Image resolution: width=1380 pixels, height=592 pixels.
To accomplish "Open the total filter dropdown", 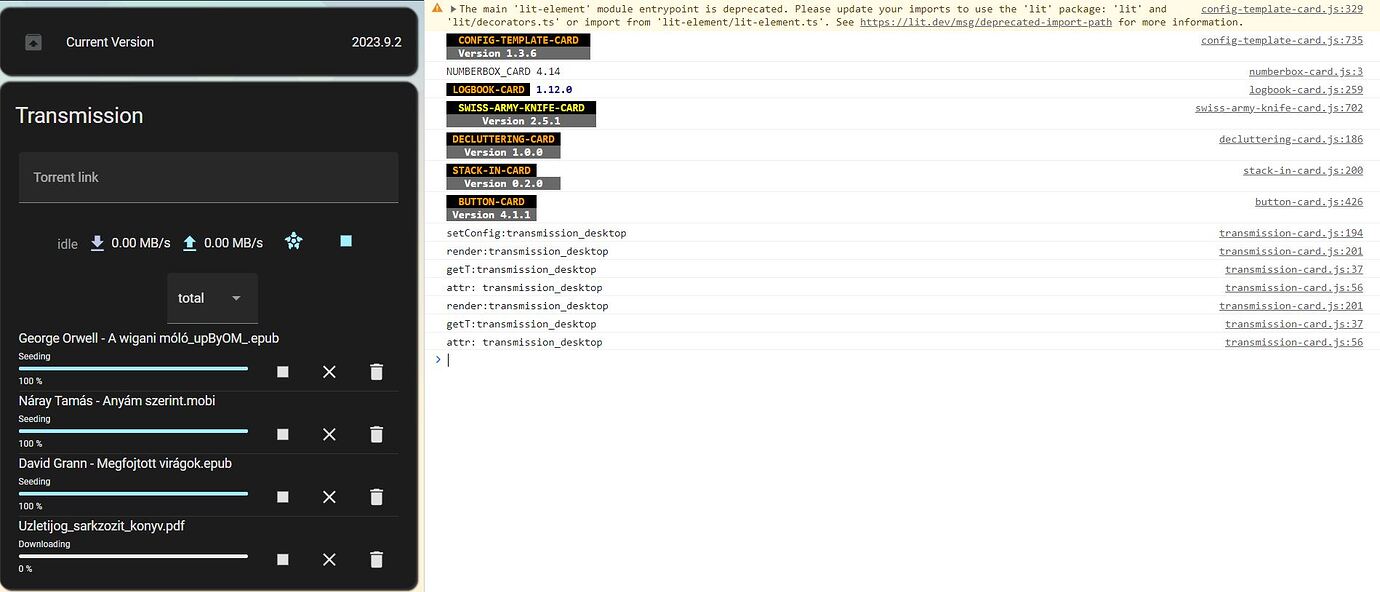I will (212, 298).
